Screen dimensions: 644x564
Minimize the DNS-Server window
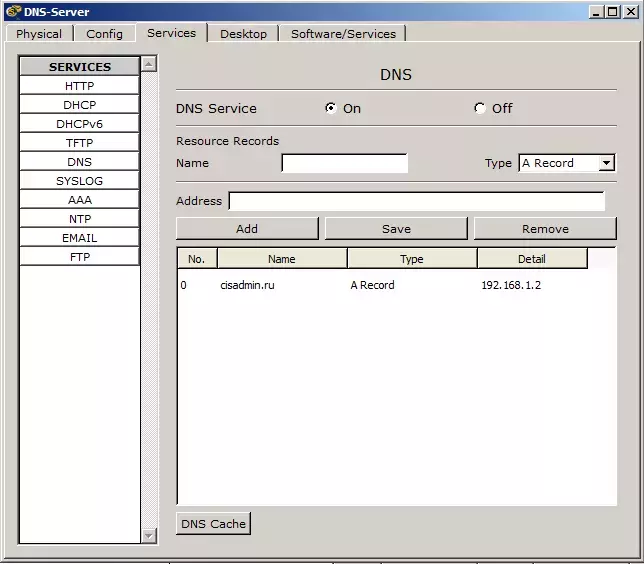tap(596, 12)
